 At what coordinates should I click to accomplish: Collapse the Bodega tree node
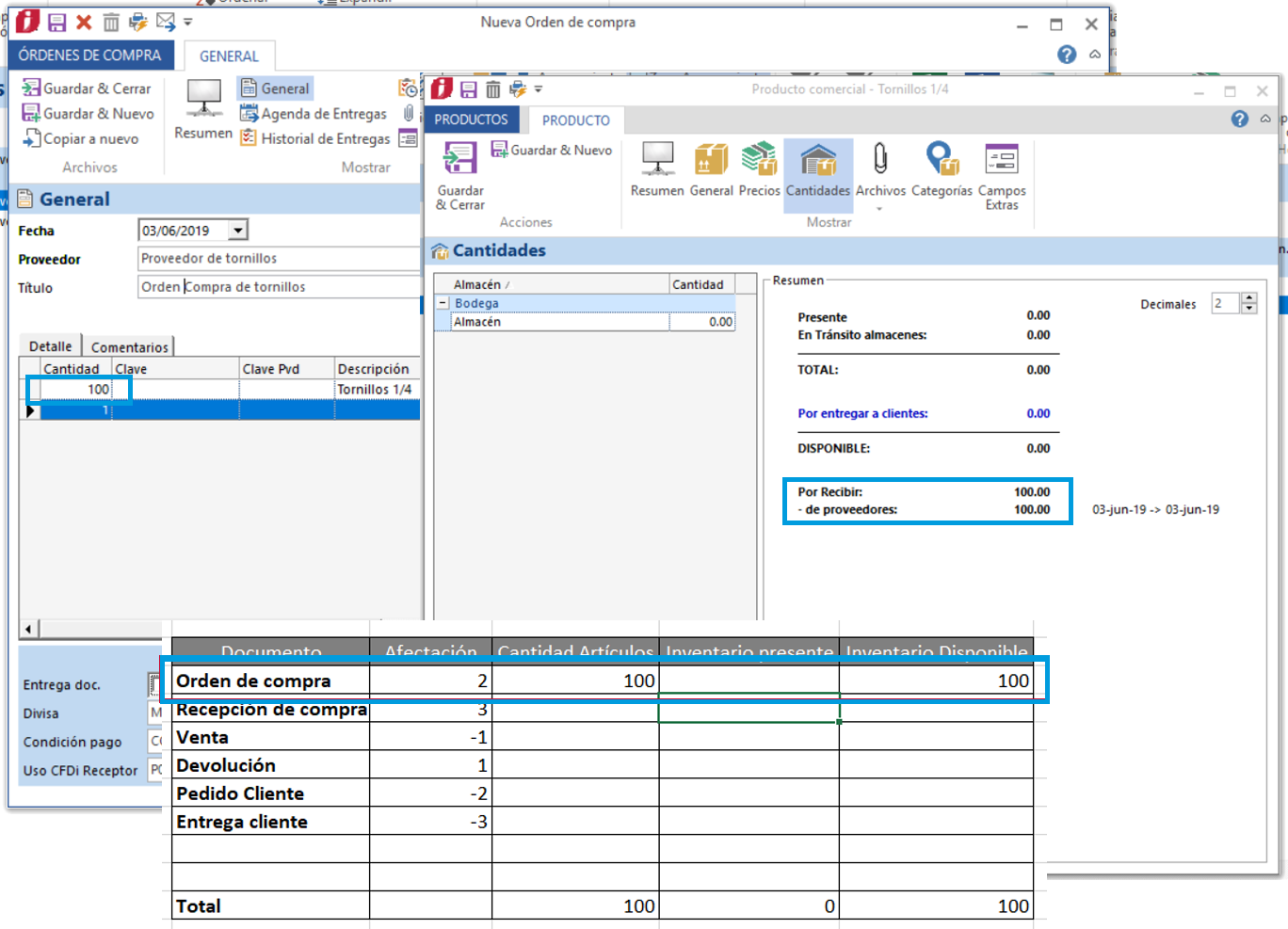[x=443, y=303]
